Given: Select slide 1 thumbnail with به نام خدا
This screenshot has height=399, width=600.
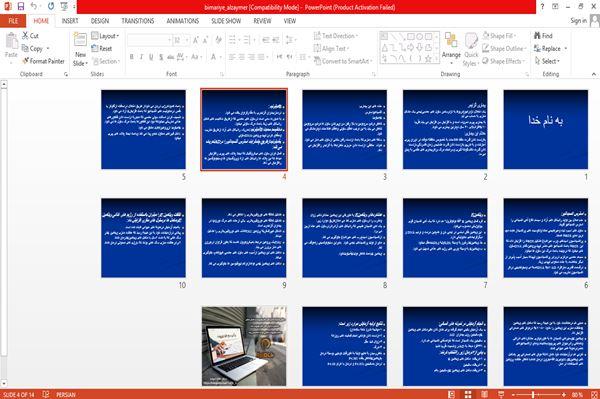Looking at the screenshot, I should click(x=546, y=129).
